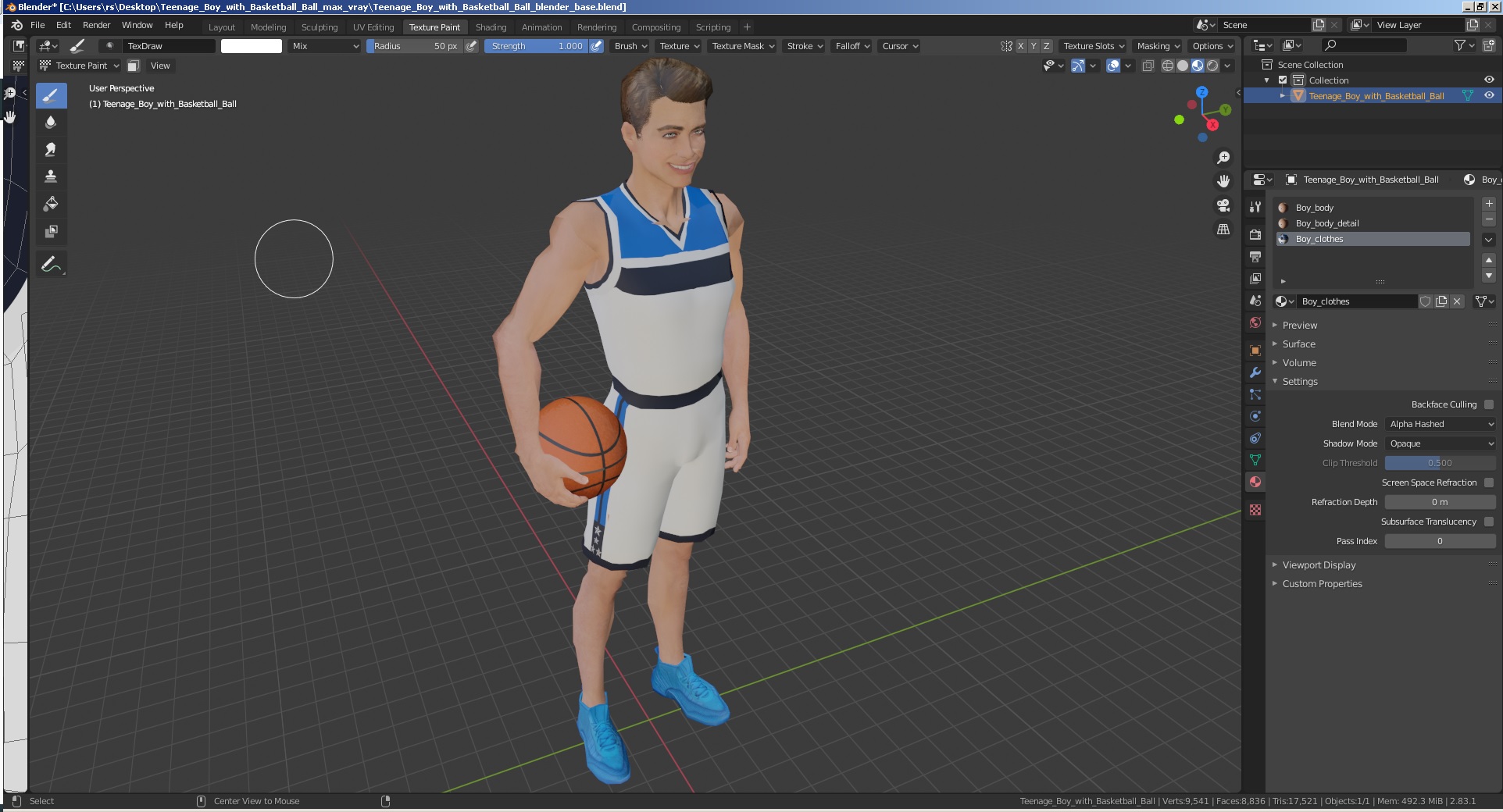Open the File menu
Screen dimensions: 1503x812
[x=37, y=25]
